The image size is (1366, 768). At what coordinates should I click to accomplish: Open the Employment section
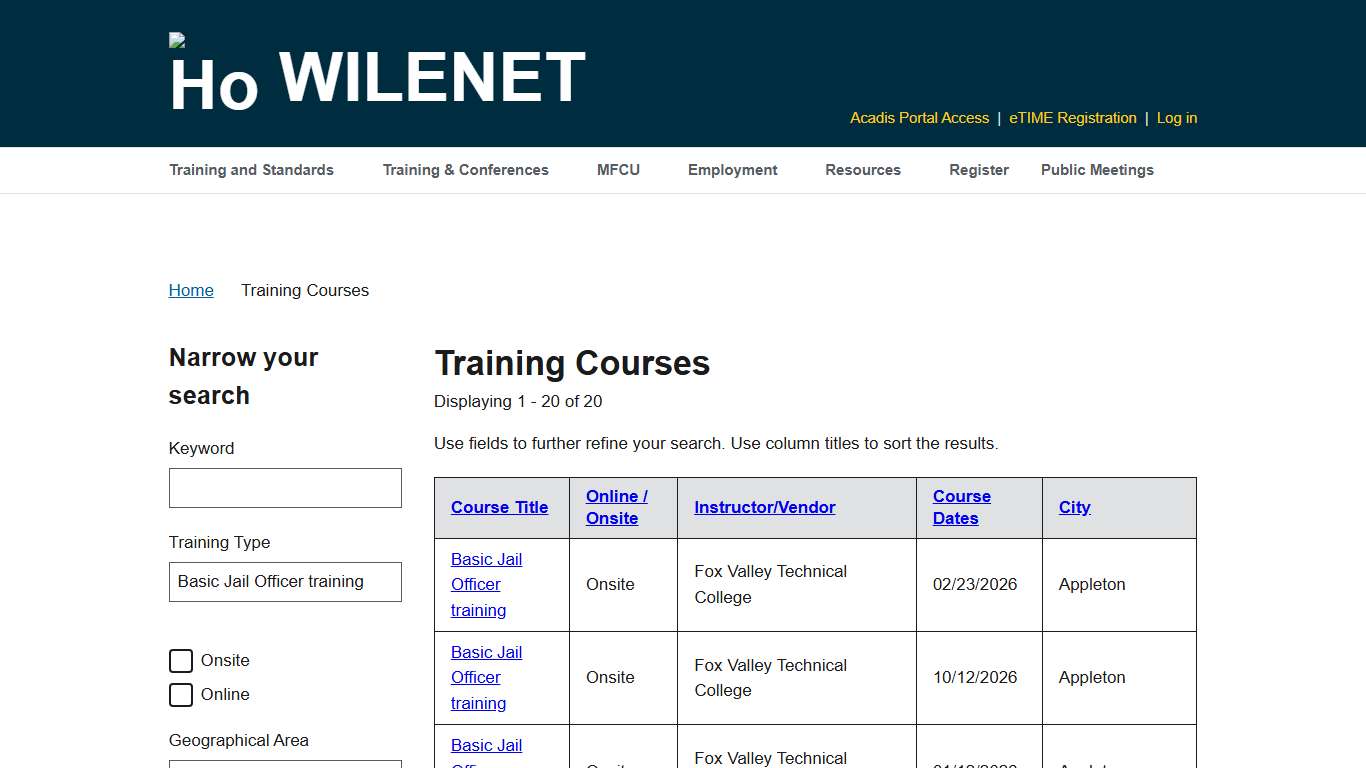pos(732,170)
